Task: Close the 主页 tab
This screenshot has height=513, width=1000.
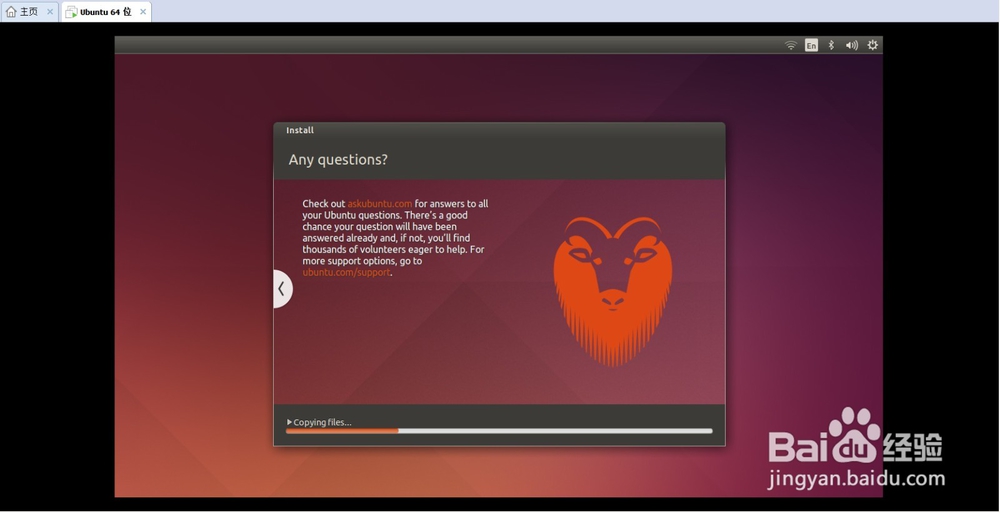Action: pos(50,11)
